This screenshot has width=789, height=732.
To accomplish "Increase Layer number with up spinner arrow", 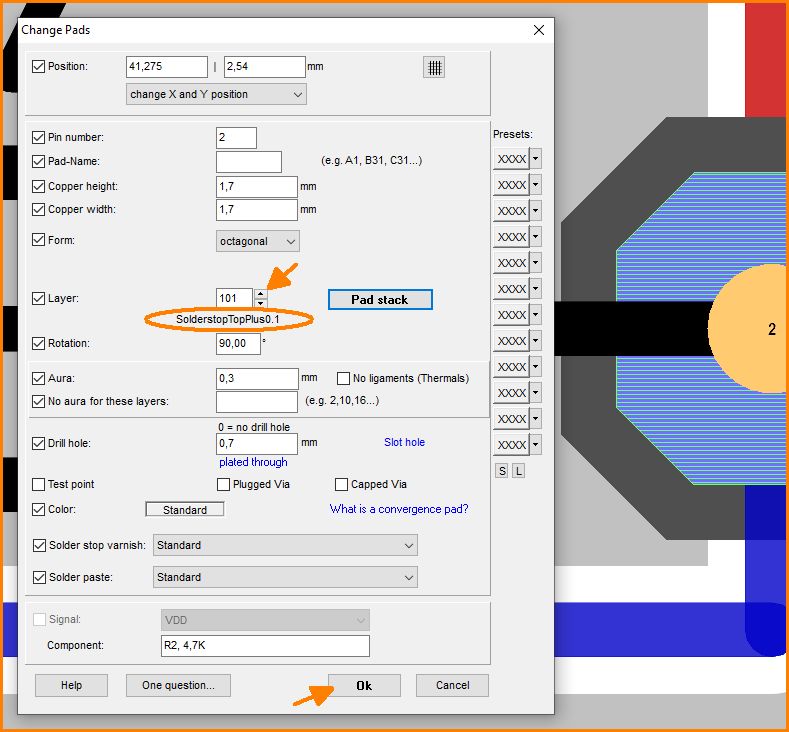I will click(261, 294).
